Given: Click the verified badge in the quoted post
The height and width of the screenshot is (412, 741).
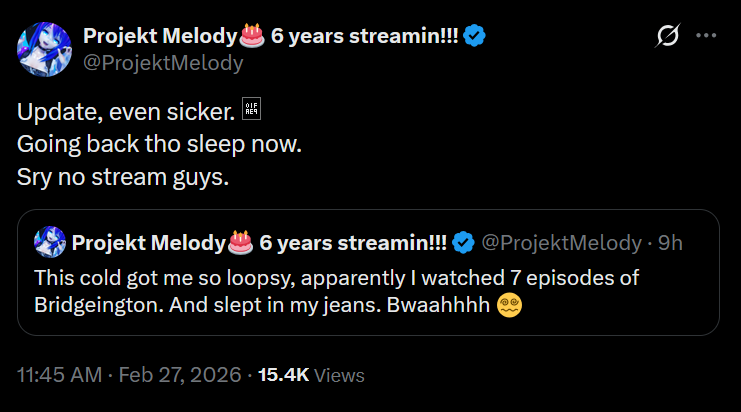Looking at the screenshot, I should click(x=463, y=242).
